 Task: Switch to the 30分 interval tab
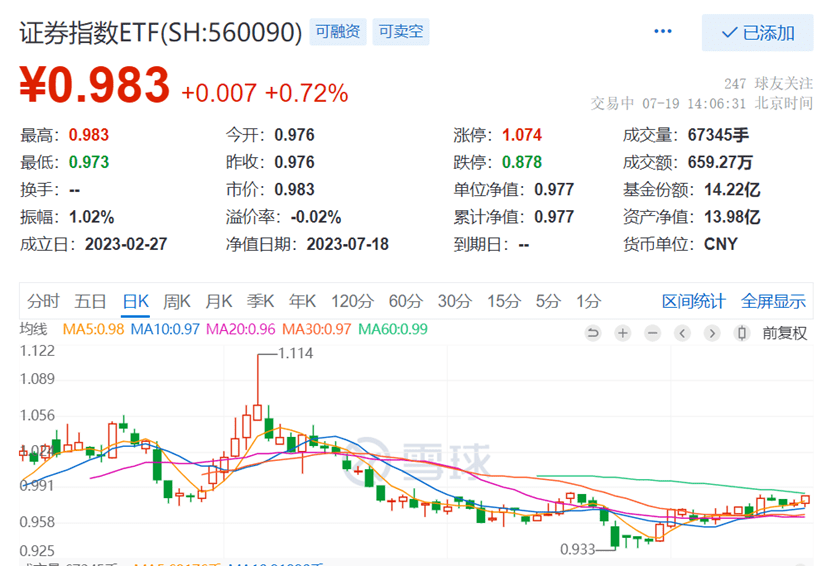[454, 301]
